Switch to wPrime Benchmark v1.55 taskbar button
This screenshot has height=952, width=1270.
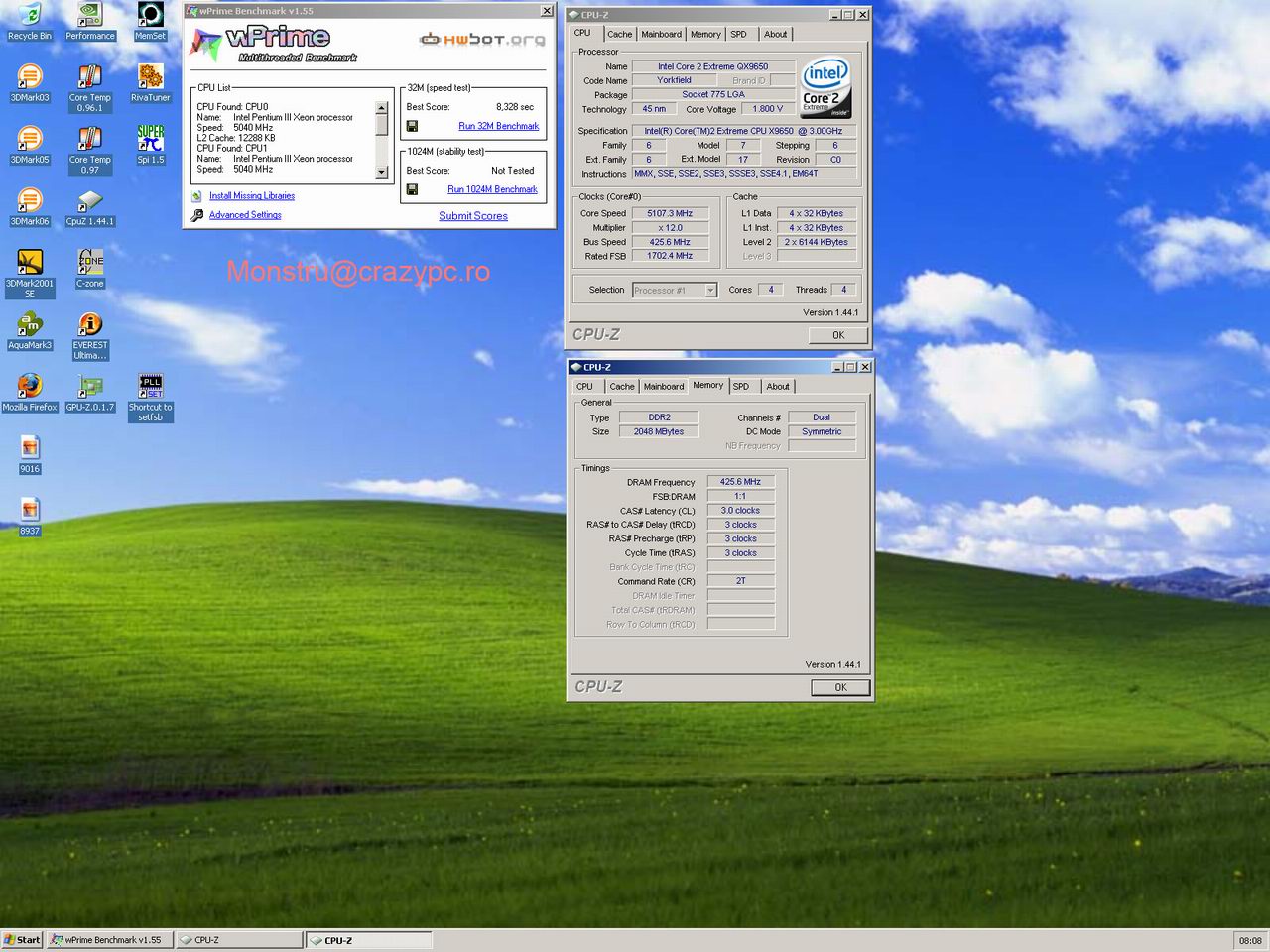click(x=110, y=940)
